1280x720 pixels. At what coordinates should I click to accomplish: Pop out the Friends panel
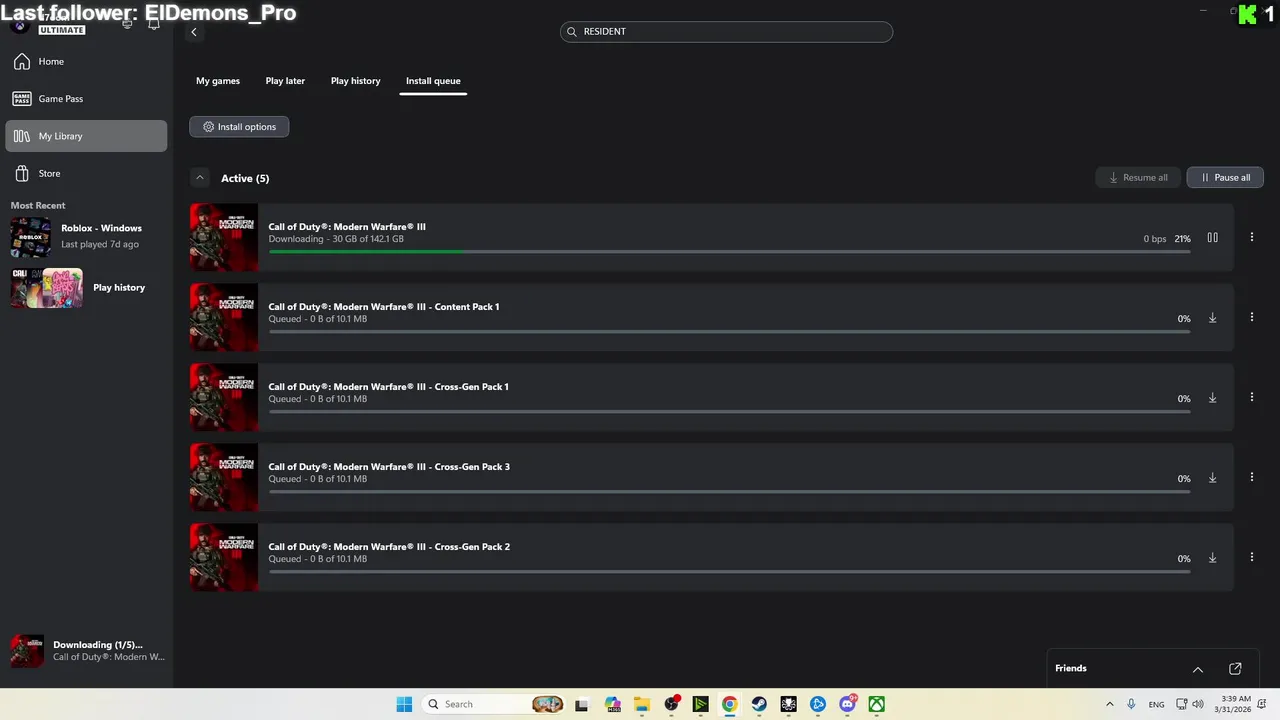[x=1235, y=668]
